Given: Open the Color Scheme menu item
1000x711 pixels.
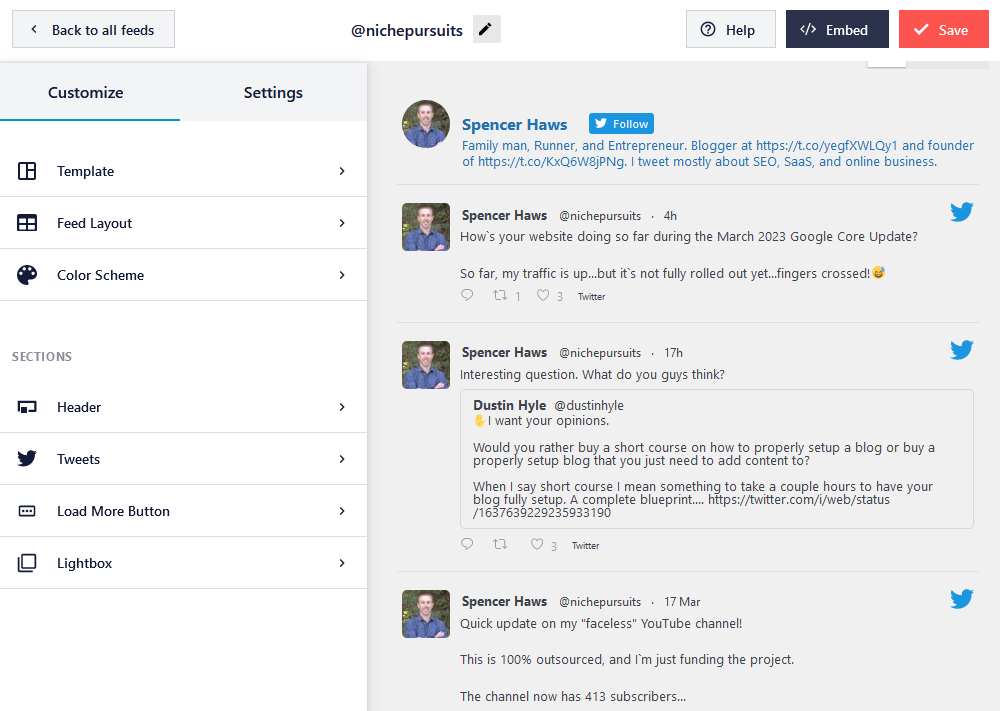Looking at the screenshot, I should 184,275.
